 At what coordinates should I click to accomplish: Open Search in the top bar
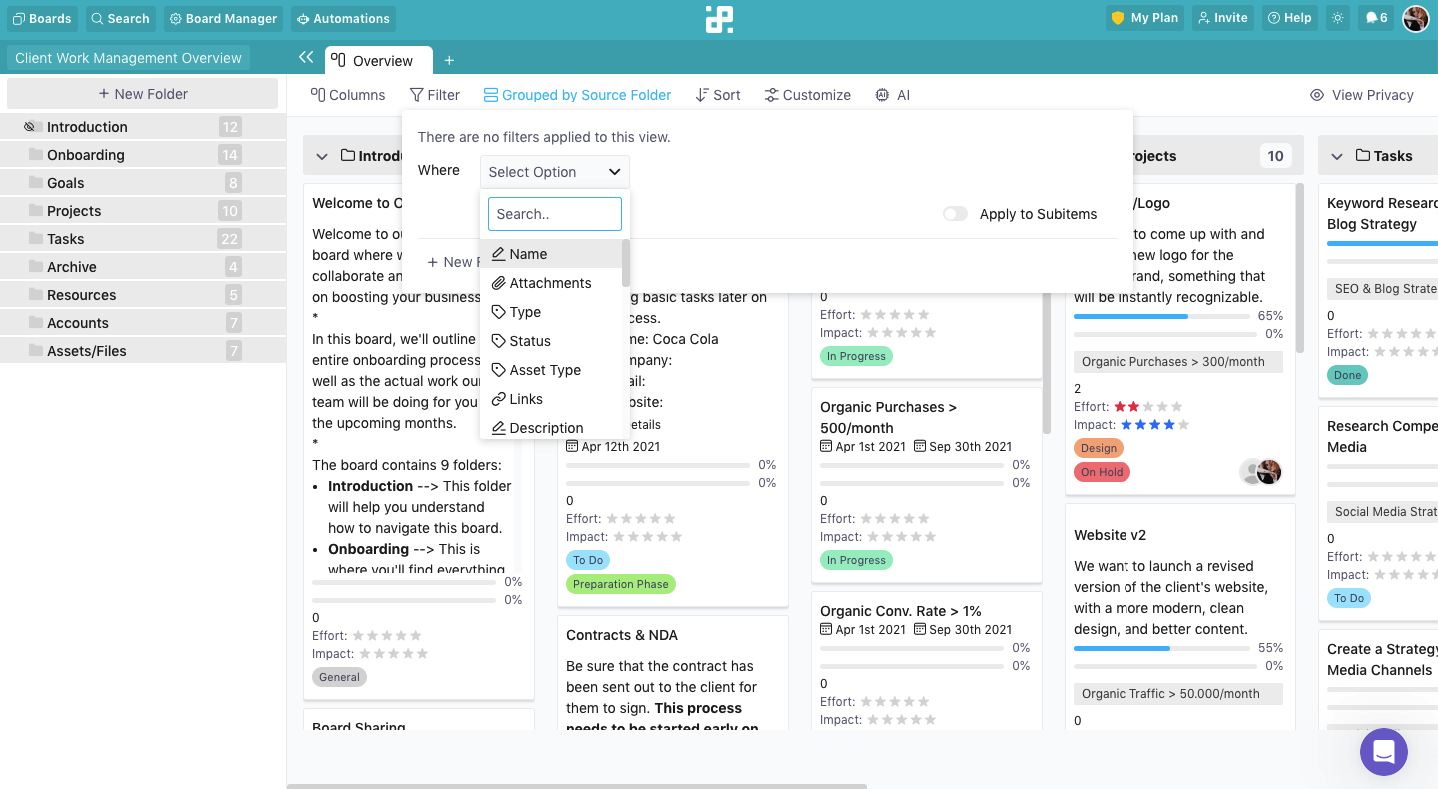(120, 18)
